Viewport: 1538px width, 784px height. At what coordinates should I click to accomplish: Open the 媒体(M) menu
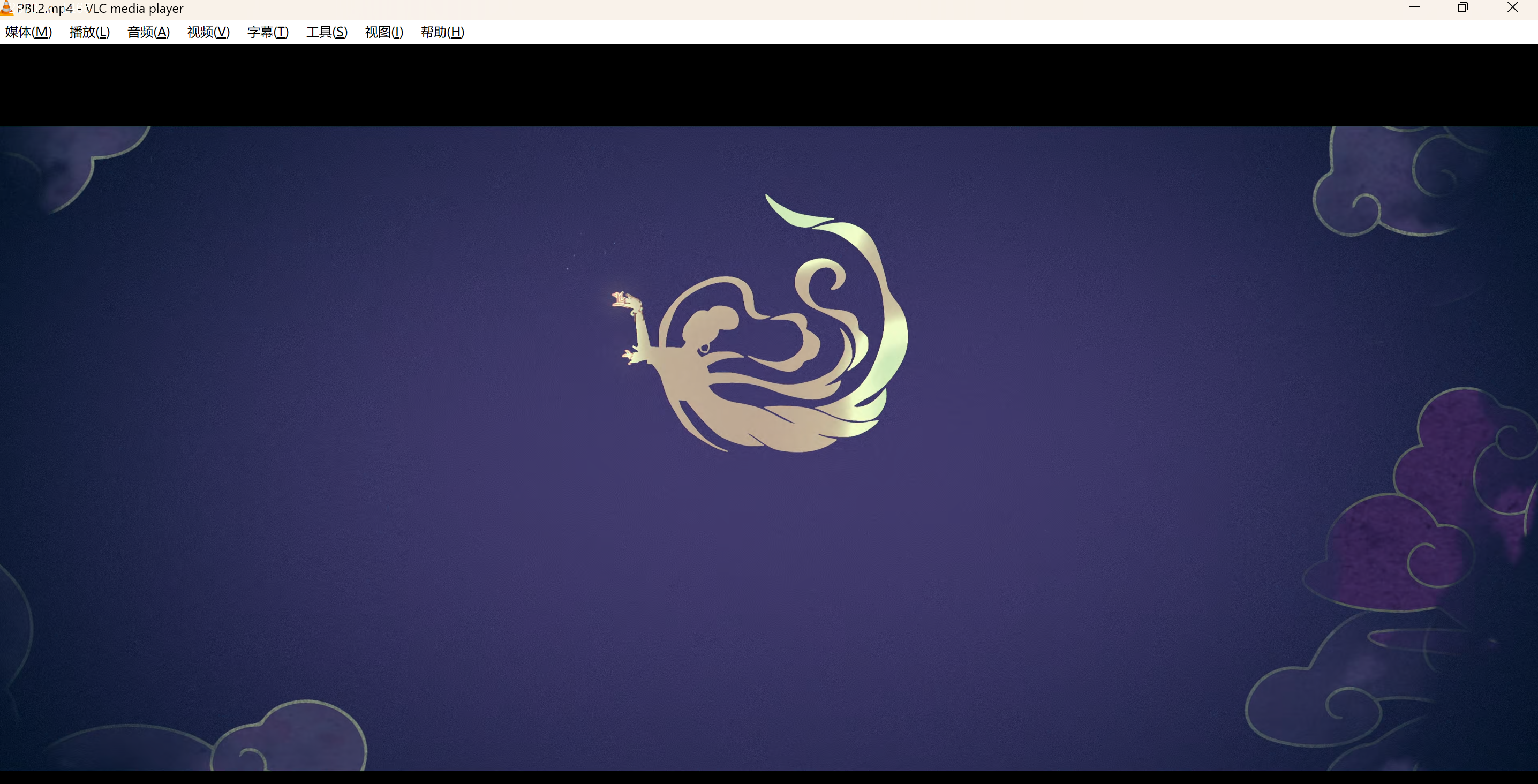tap(28, 32)
